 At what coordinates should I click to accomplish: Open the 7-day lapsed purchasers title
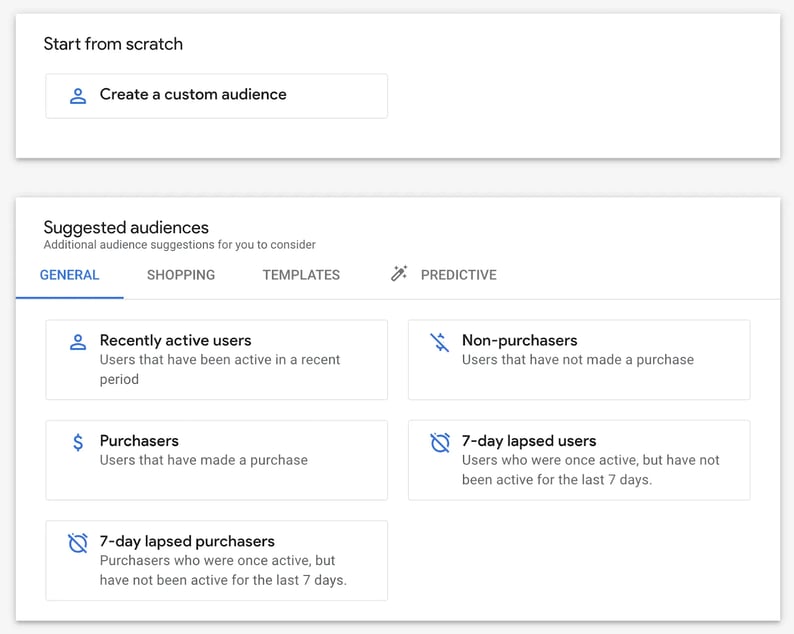coord(187,541)
